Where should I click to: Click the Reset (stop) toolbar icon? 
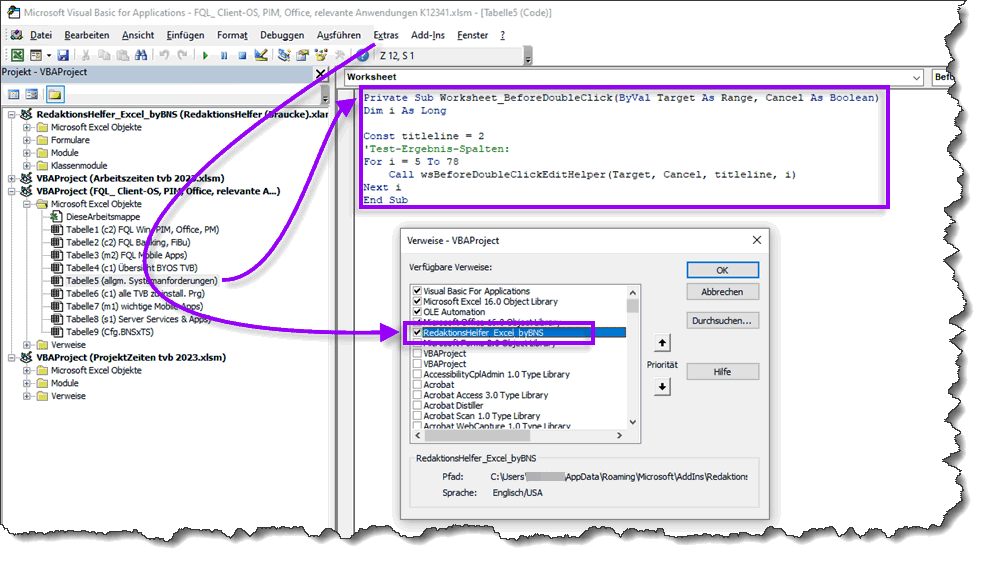pyautogui.click(x=242, y=56)
